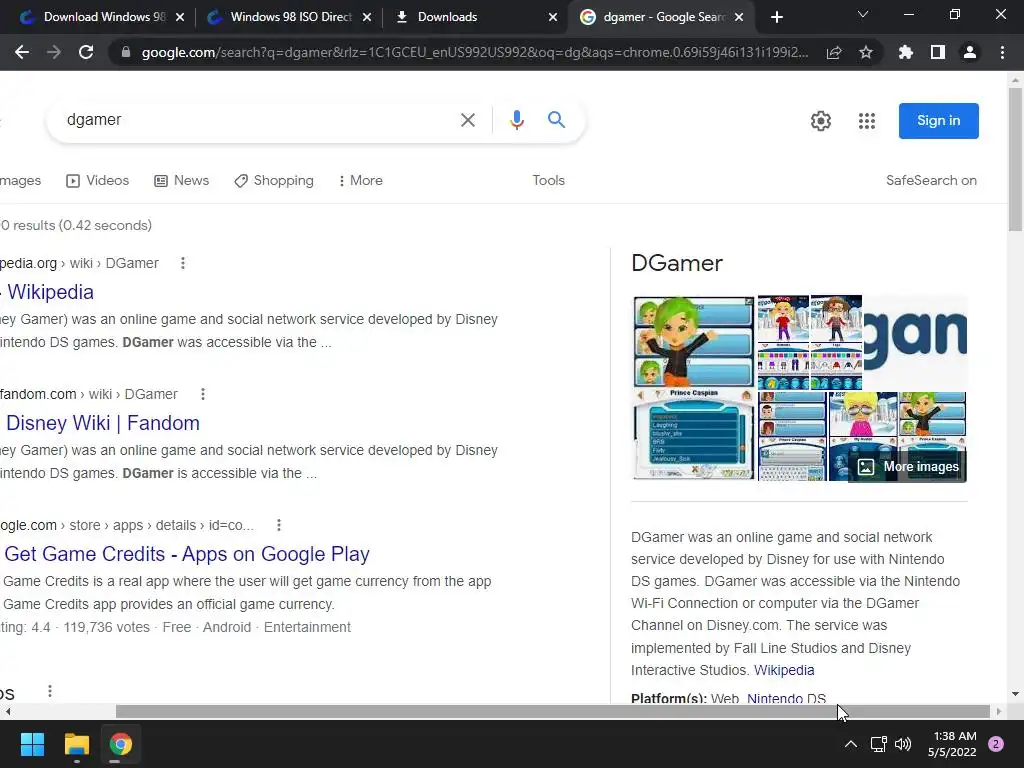
Task: Submit the search with the magnifier icon
Action: coord(556,120)
